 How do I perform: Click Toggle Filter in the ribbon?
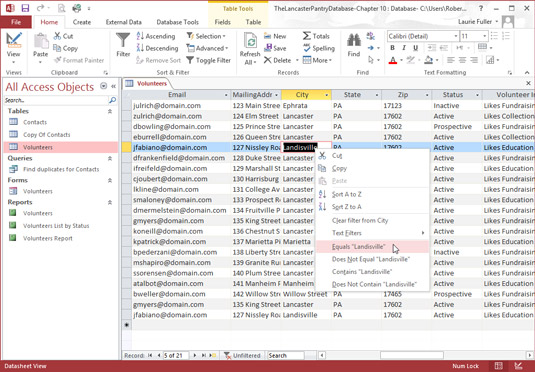[208, 60]
